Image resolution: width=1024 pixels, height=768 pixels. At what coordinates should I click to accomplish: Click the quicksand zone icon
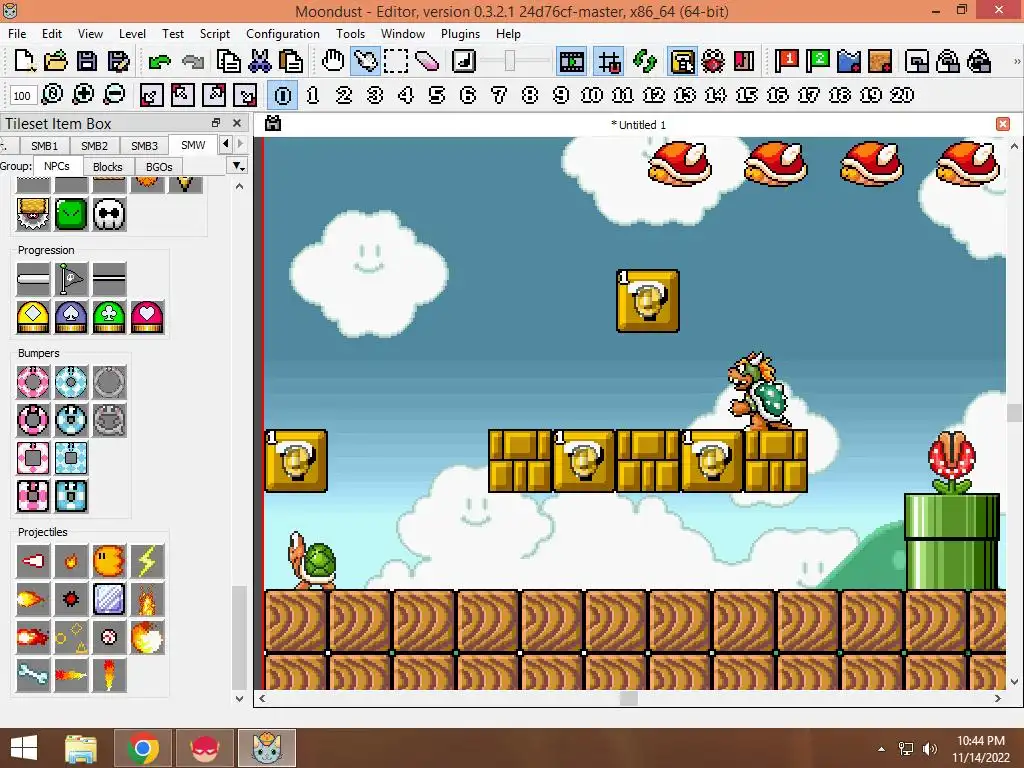(880, 61)
